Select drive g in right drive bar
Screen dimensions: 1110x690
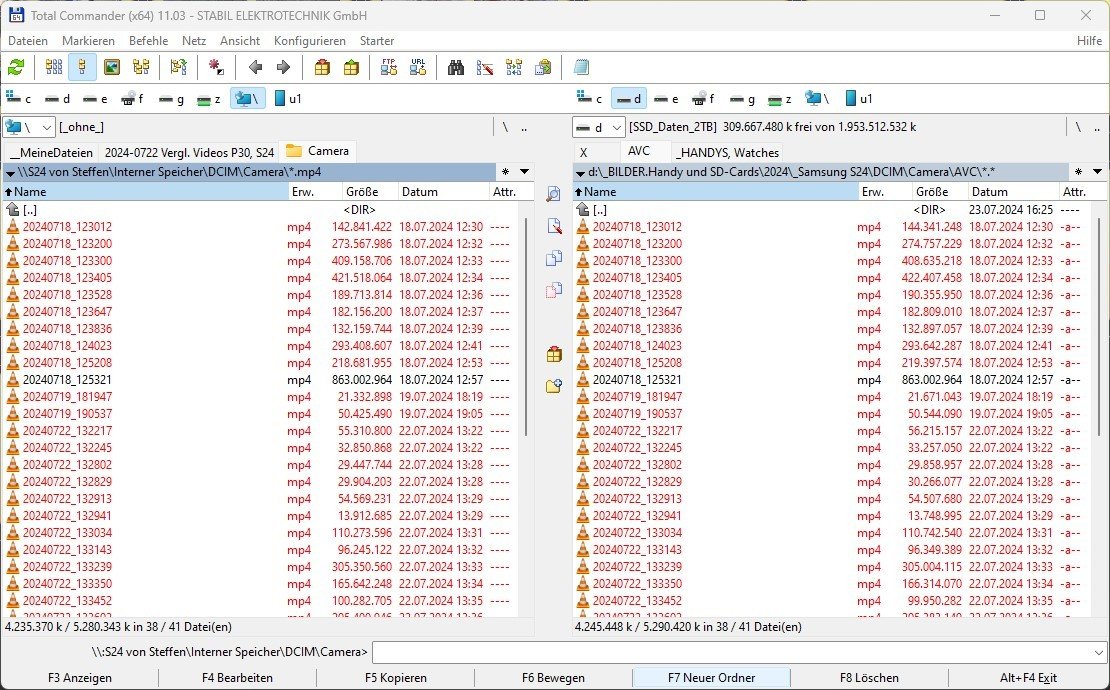(742, 98)
